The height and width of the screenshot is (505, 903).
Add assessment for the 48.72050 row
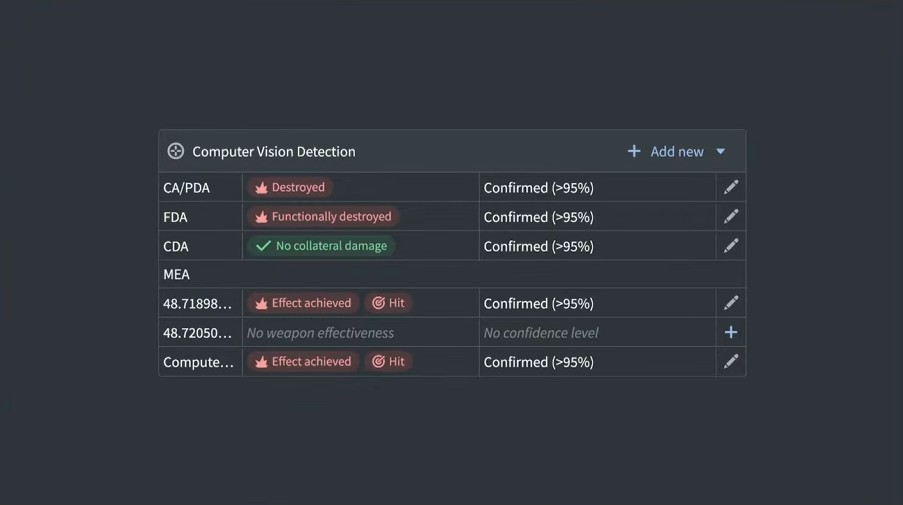coord(731,332)
